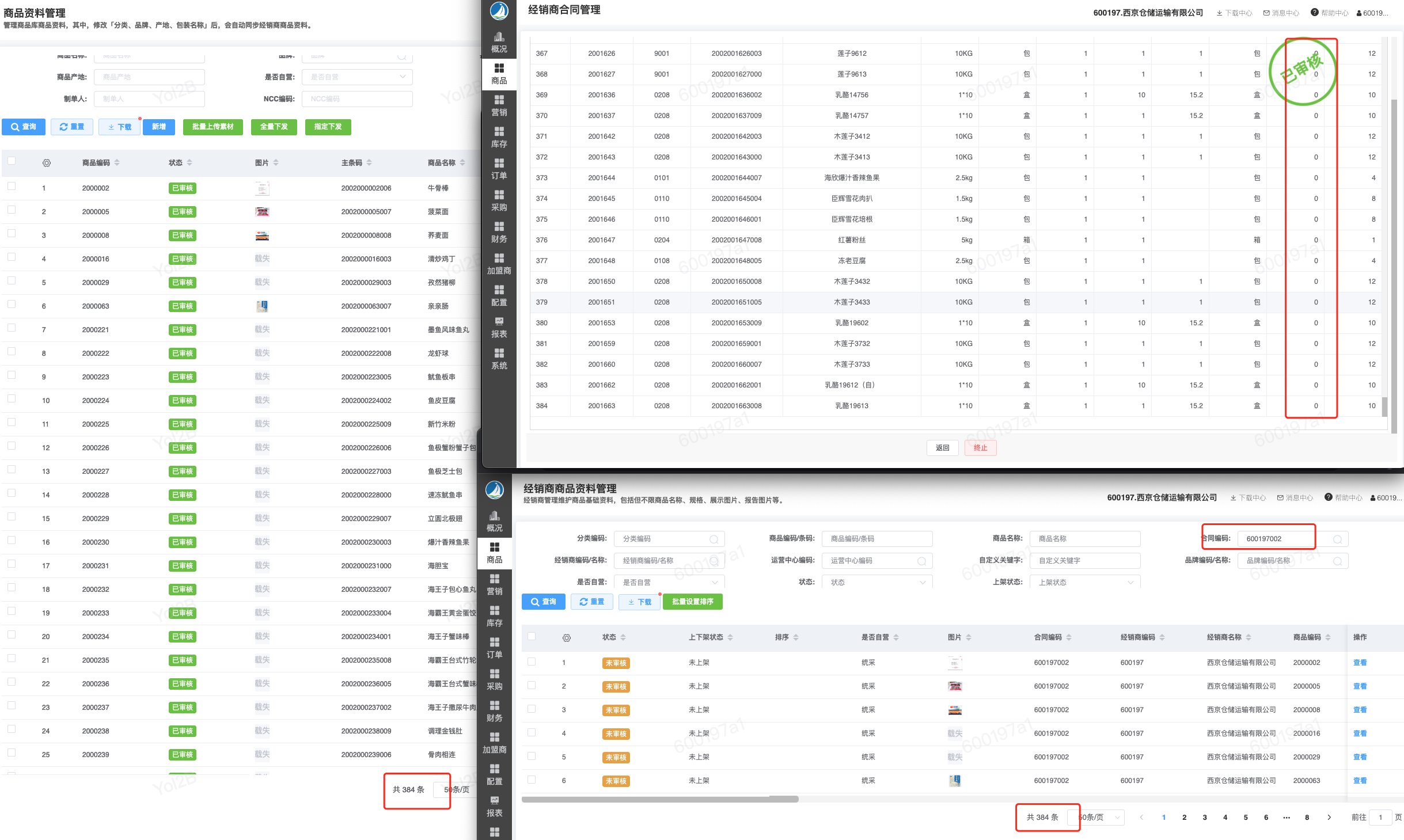Viewport: 1404px width, 840px height.
Task: Check the box for product 2000002
Action: click(x=12, y=187)
